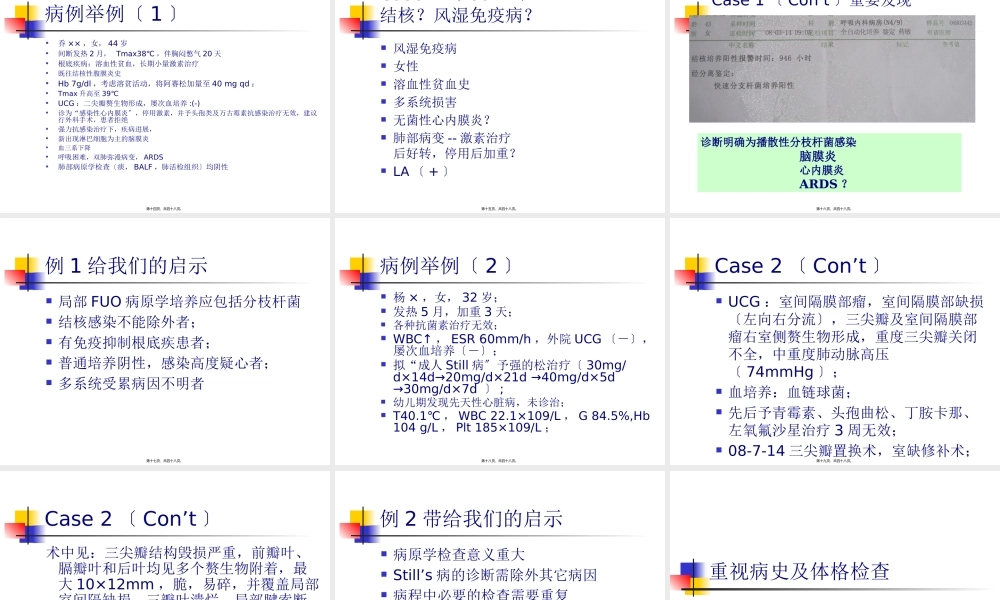Viewport: 1000px width, 600px height.
Task: Click the page footer on slide "病例举例（2）"
Action: 499,461
